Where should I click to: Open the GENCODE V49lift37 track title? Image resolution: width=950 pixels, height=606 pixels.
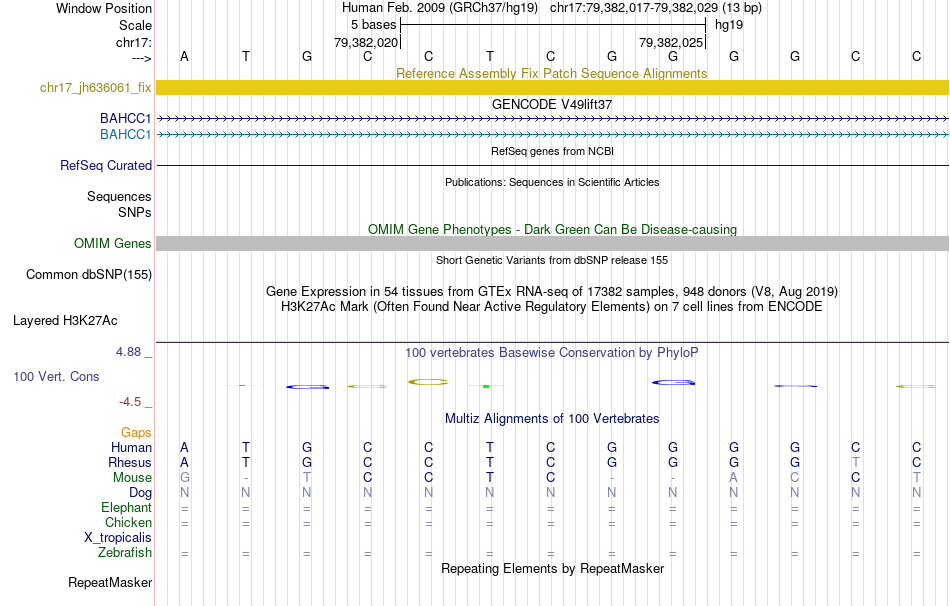pyautogui.click(x=551, y=104)
